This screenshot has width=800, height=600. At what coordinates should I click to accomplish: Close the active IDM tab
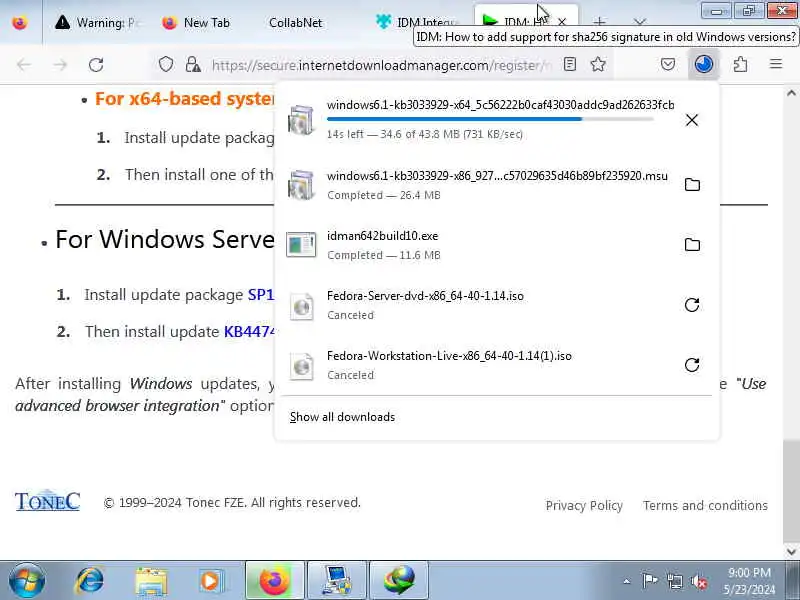562,22
